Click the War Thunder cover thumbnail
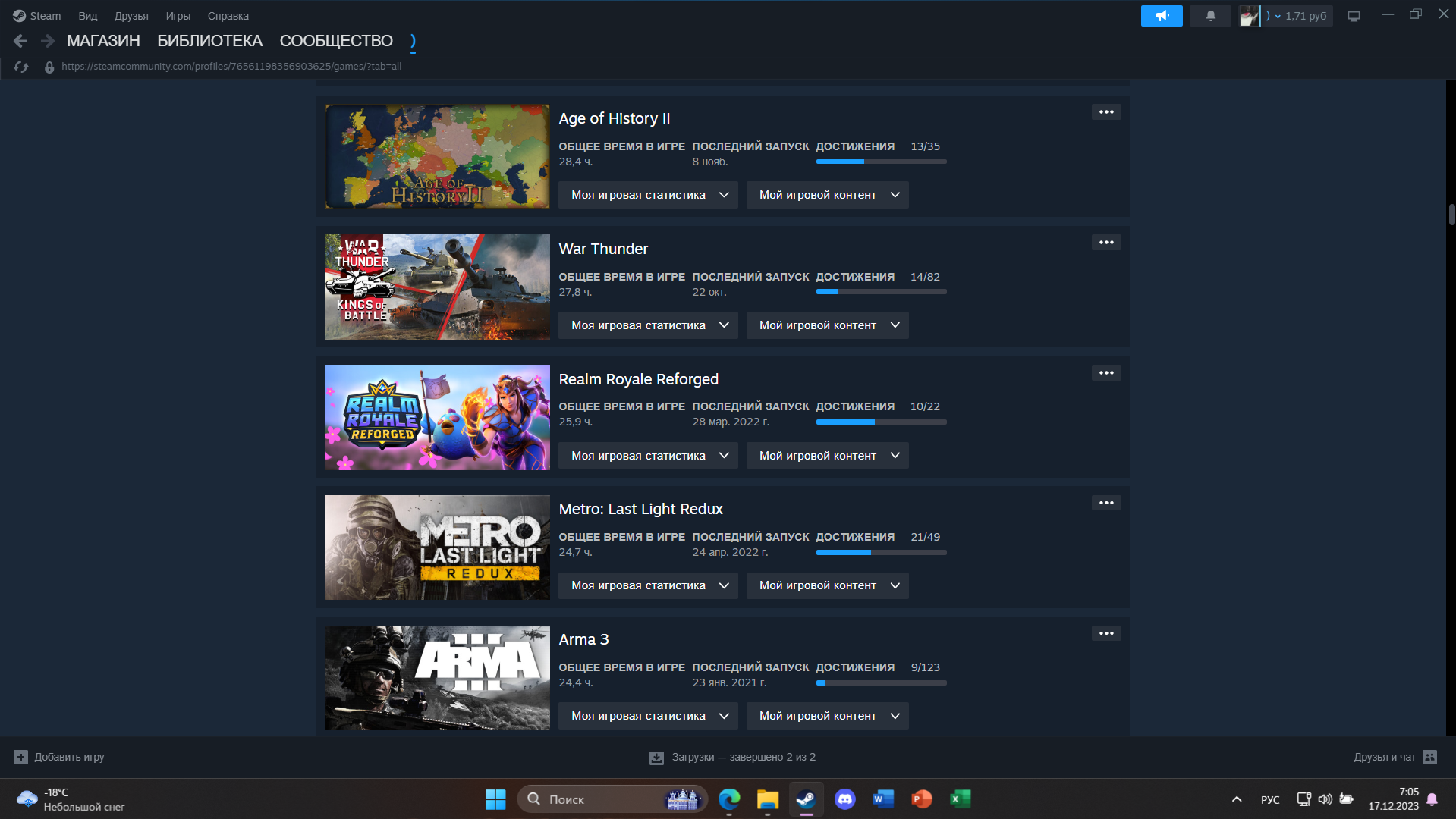 tap(437, 287)
